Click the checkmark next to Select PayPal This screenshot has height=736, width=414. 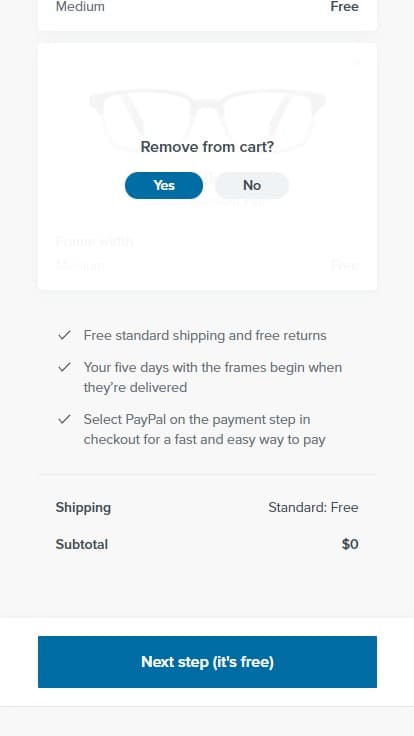(64, 419)
